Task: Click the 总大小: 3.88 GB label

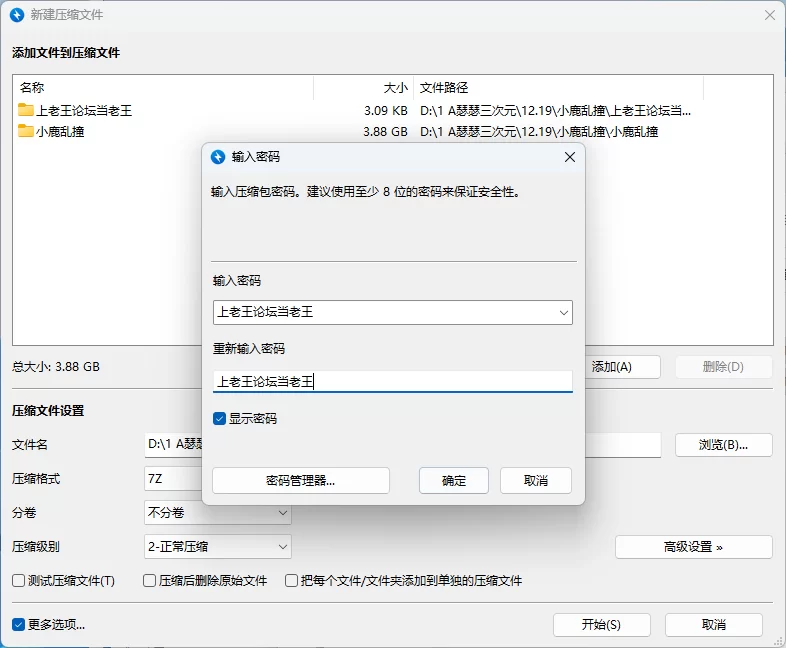Action: click(x=56, y=367)
